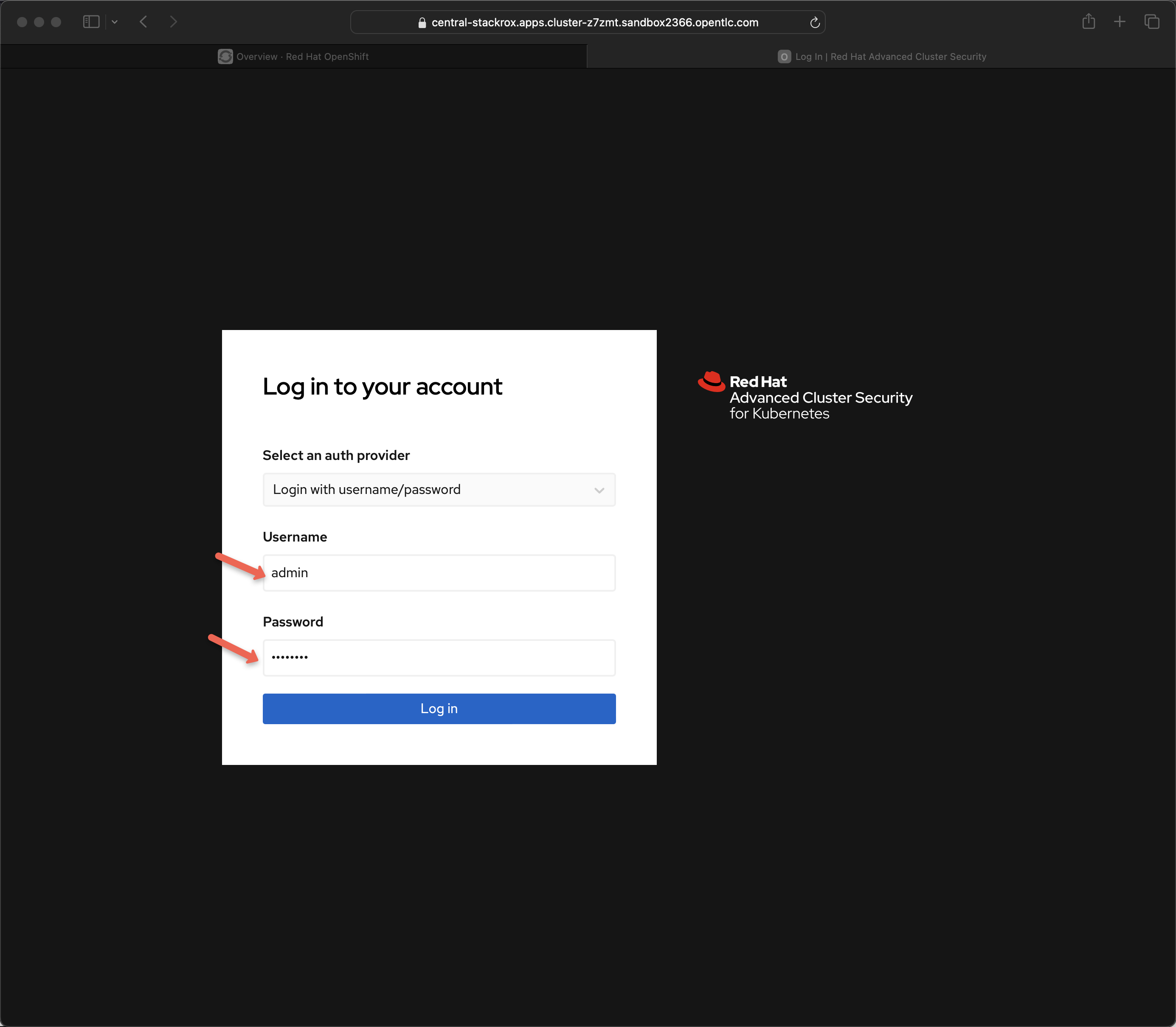Viewport: 1176px width, 1027px height.
Task: Click the red window close button
Action: 23,22
